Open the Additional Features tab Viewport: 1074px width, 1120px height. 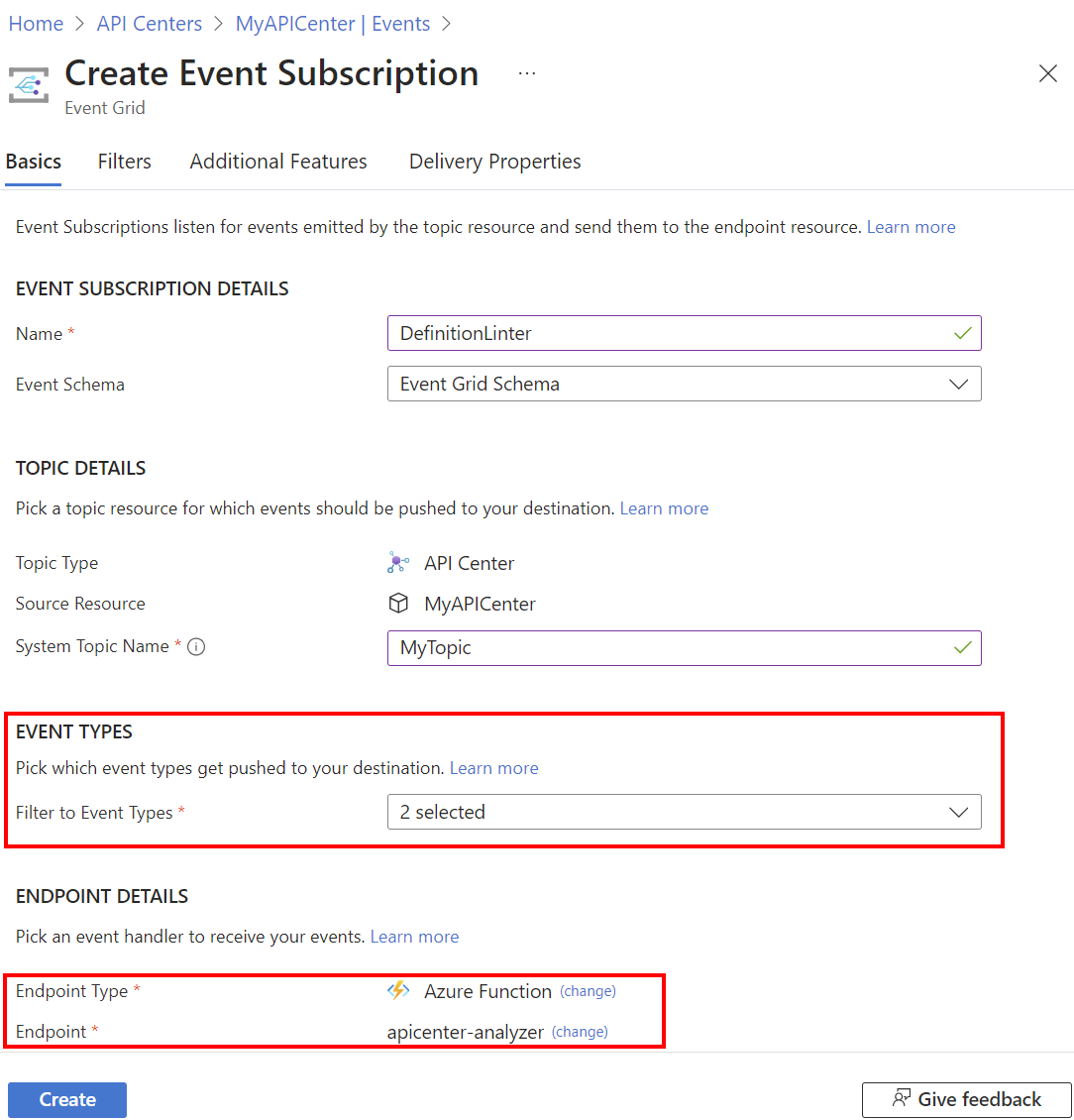[278, 162]
